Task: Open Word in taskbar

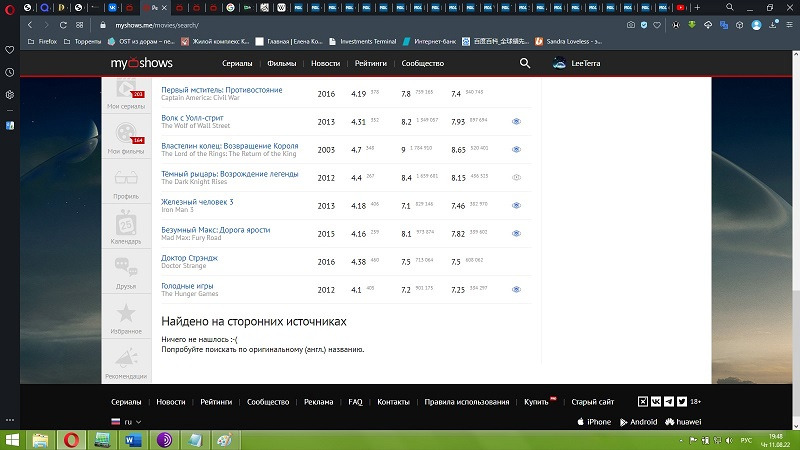Action: pos(133,440)
